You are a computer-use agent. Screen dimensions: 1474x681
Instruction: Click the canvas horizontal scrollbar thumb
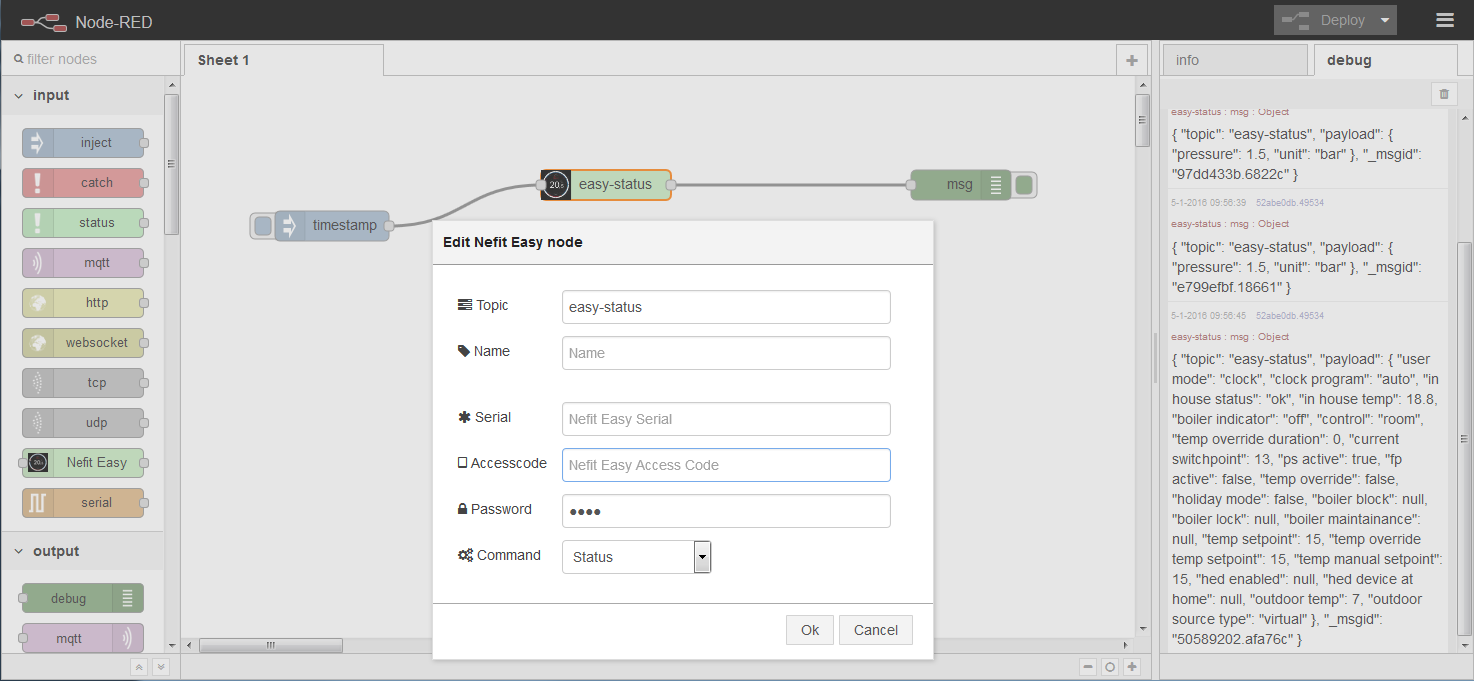271,645
